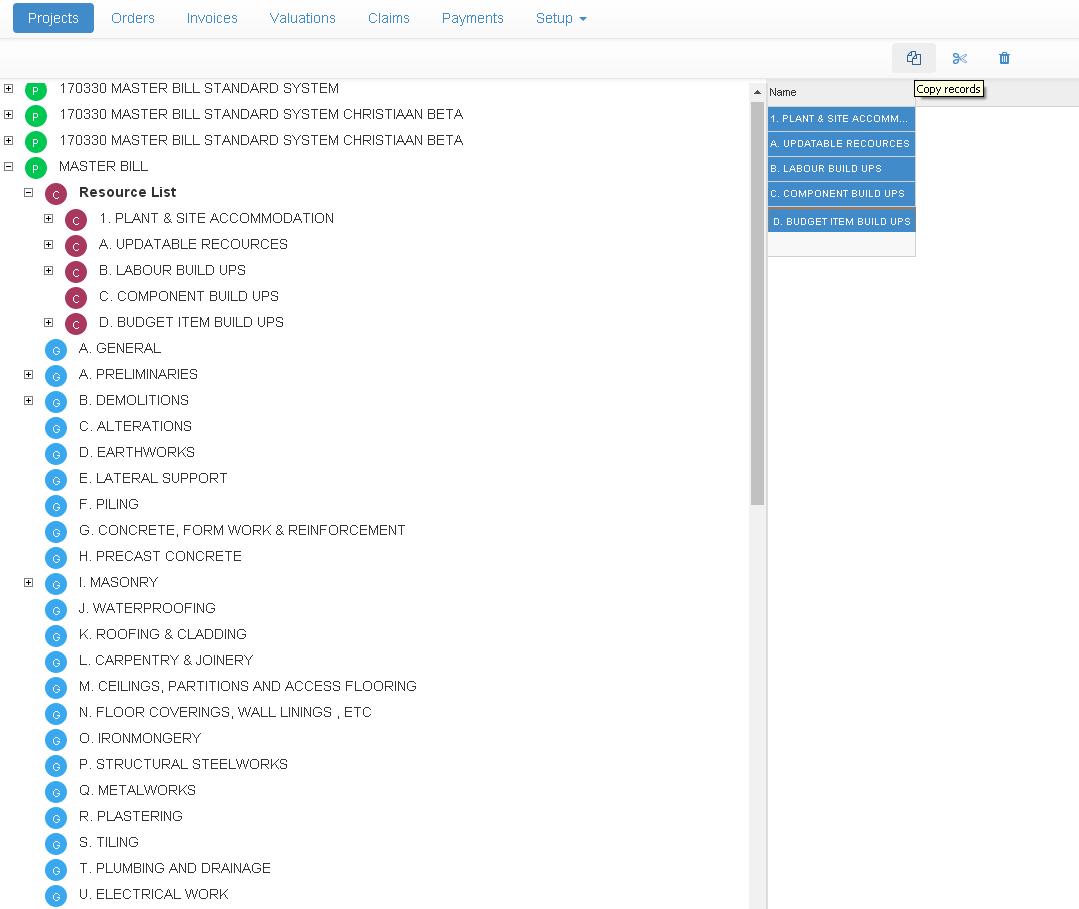This screenshot has height=909, width=1079.
Task: Click C icon of B. LABOUR BUILD UPS
Action: (x=76, y=272)
